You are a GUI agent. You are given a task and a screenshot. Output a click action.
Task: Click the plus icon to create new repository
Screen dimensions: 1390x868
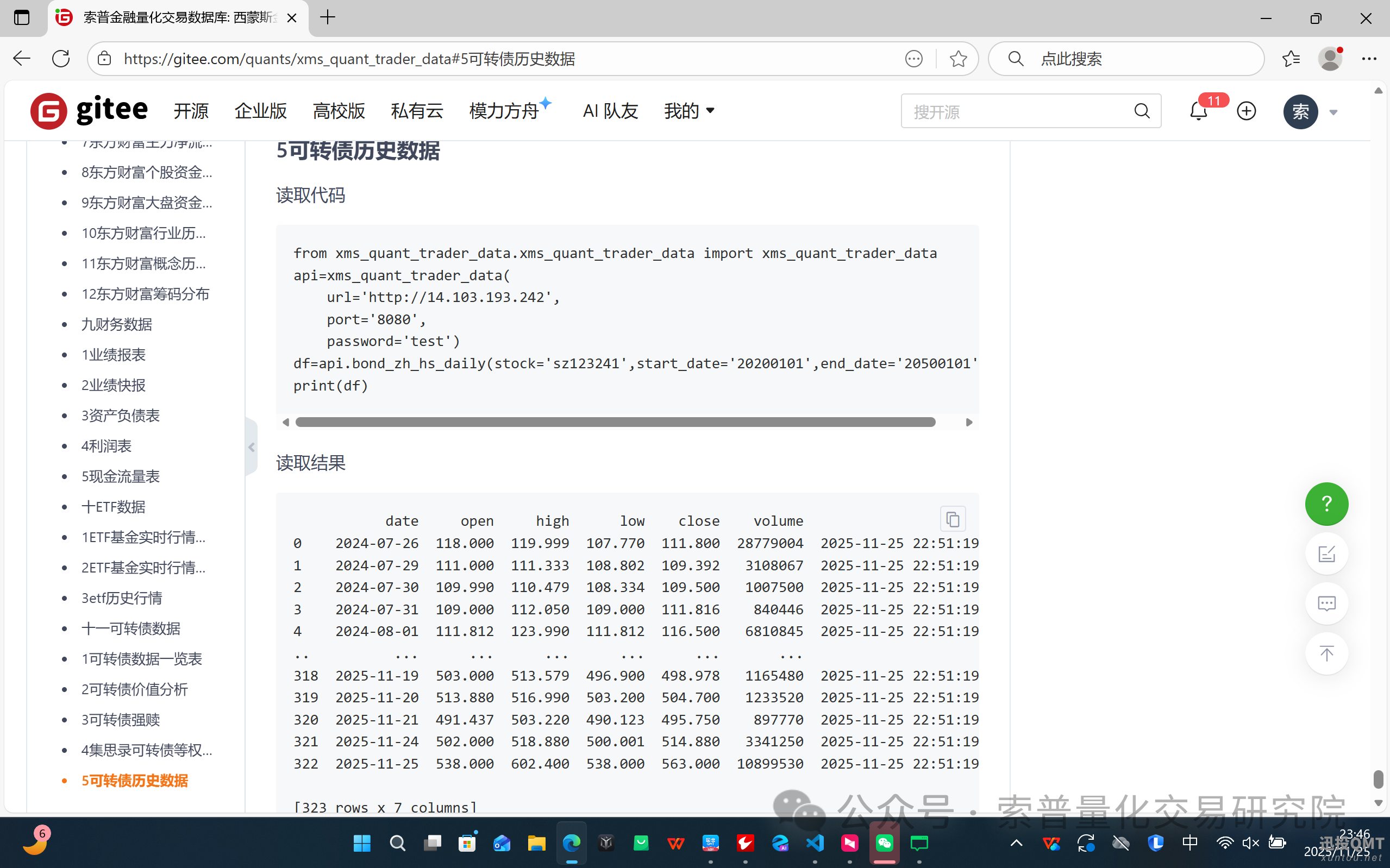1246,111
